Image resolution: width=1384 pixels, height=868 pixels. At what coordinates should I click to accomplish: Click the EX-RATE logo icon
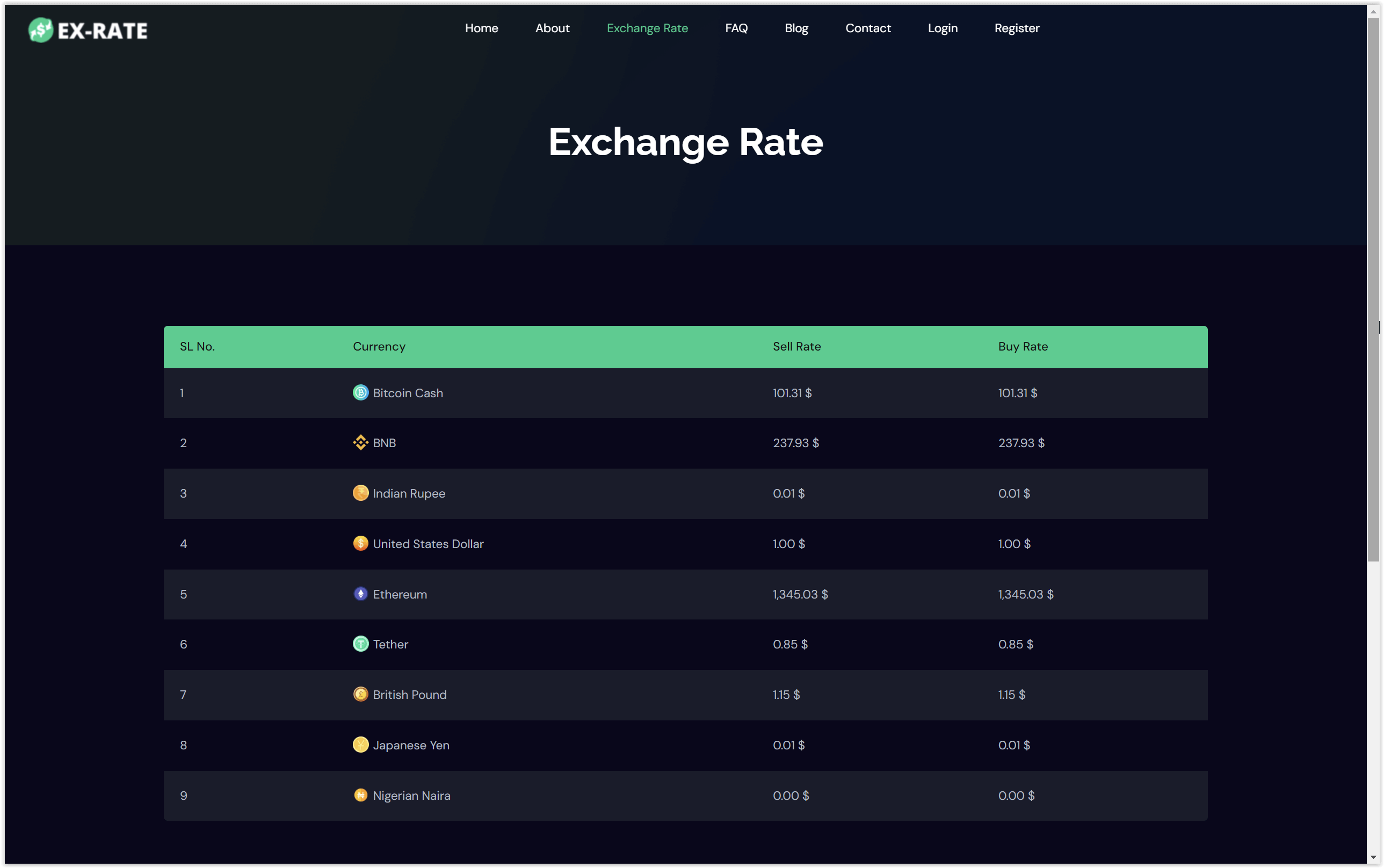pyautogui.click(x=41, y=30)
